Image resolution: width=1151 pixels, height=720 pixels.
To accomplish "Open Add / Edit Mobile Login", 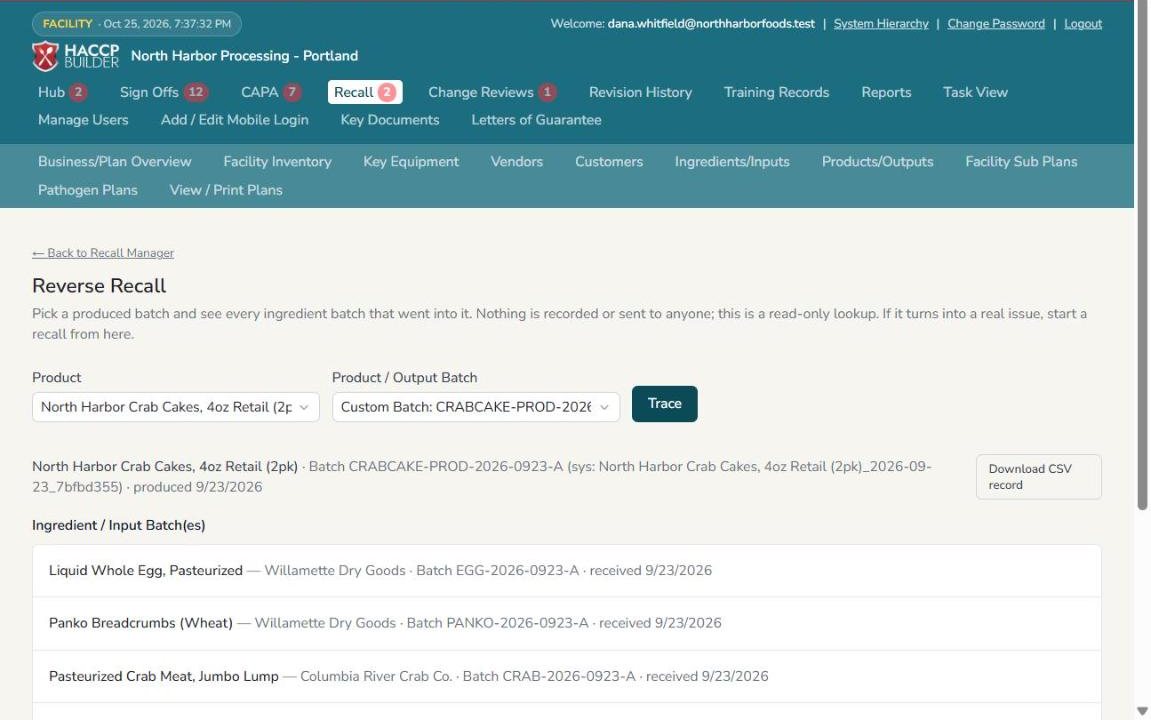I will pyautogui.click(x=234, y=120).
